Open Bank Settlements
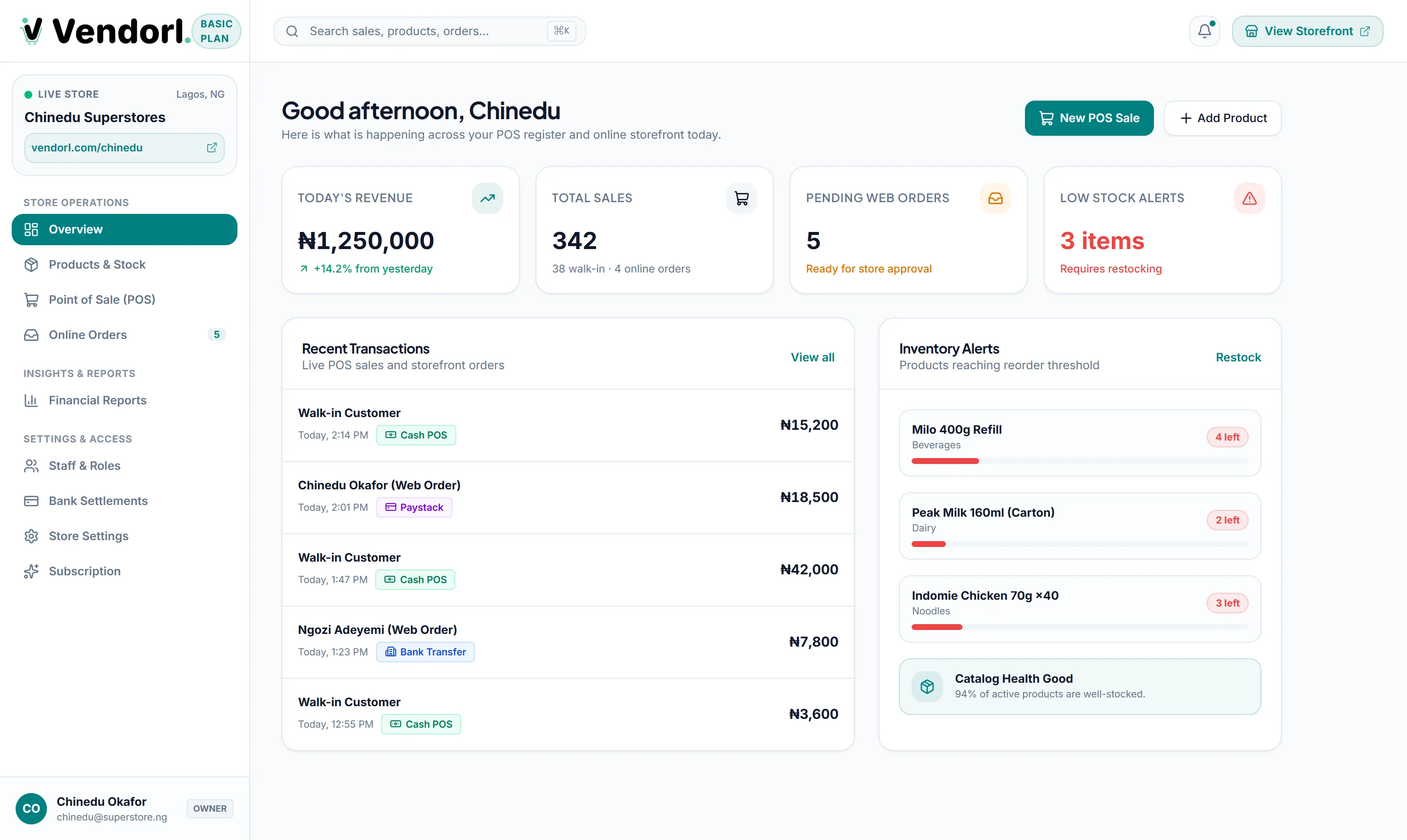Image resolution: width=1407 pixels, height=840 pixels. click(x=125, y=501)
